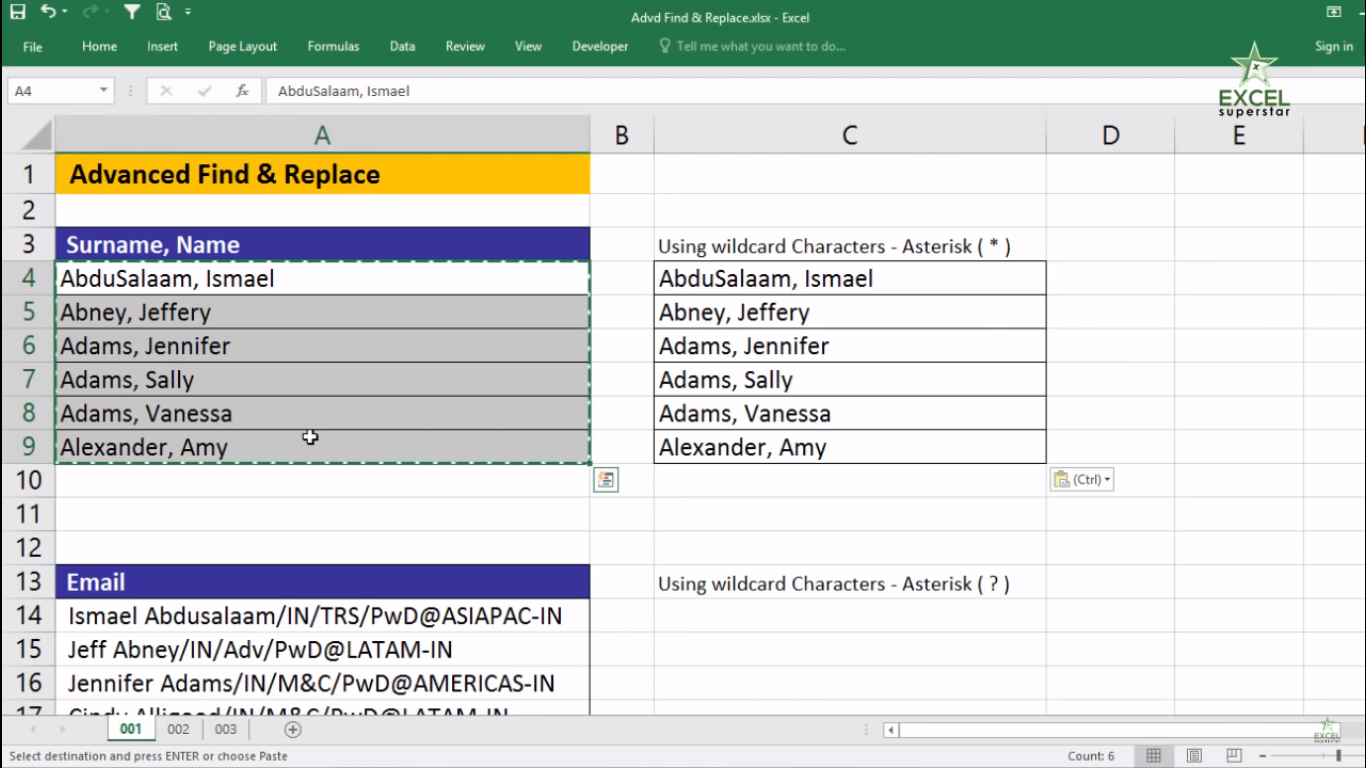Click cell A6 Adams, Jennifer
1366x768 pixels.
(322, 346)
